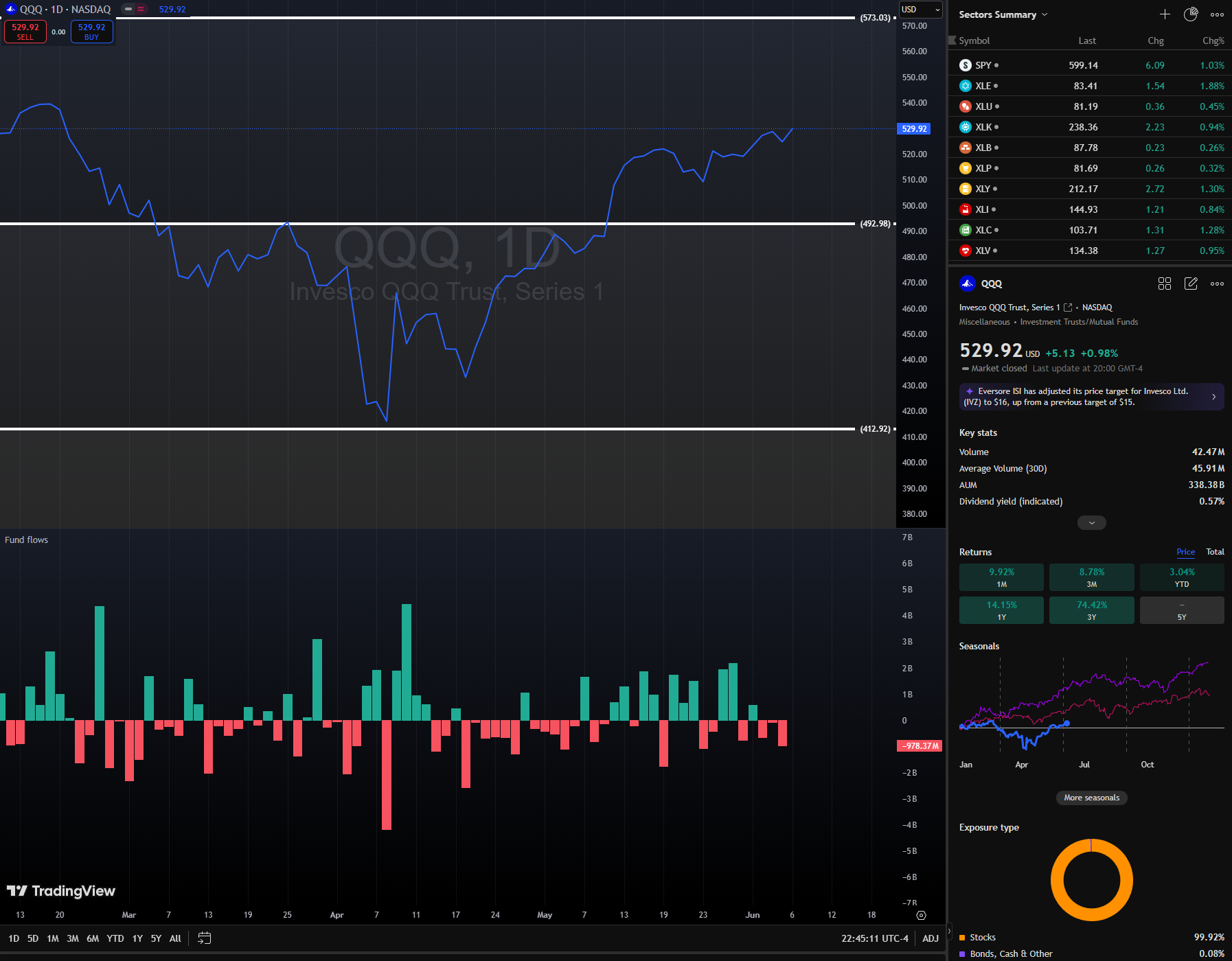Image resolution: width=1232 pixels, height=961 pixels.
Task: Set chart range to 1D
Action: 14,938
